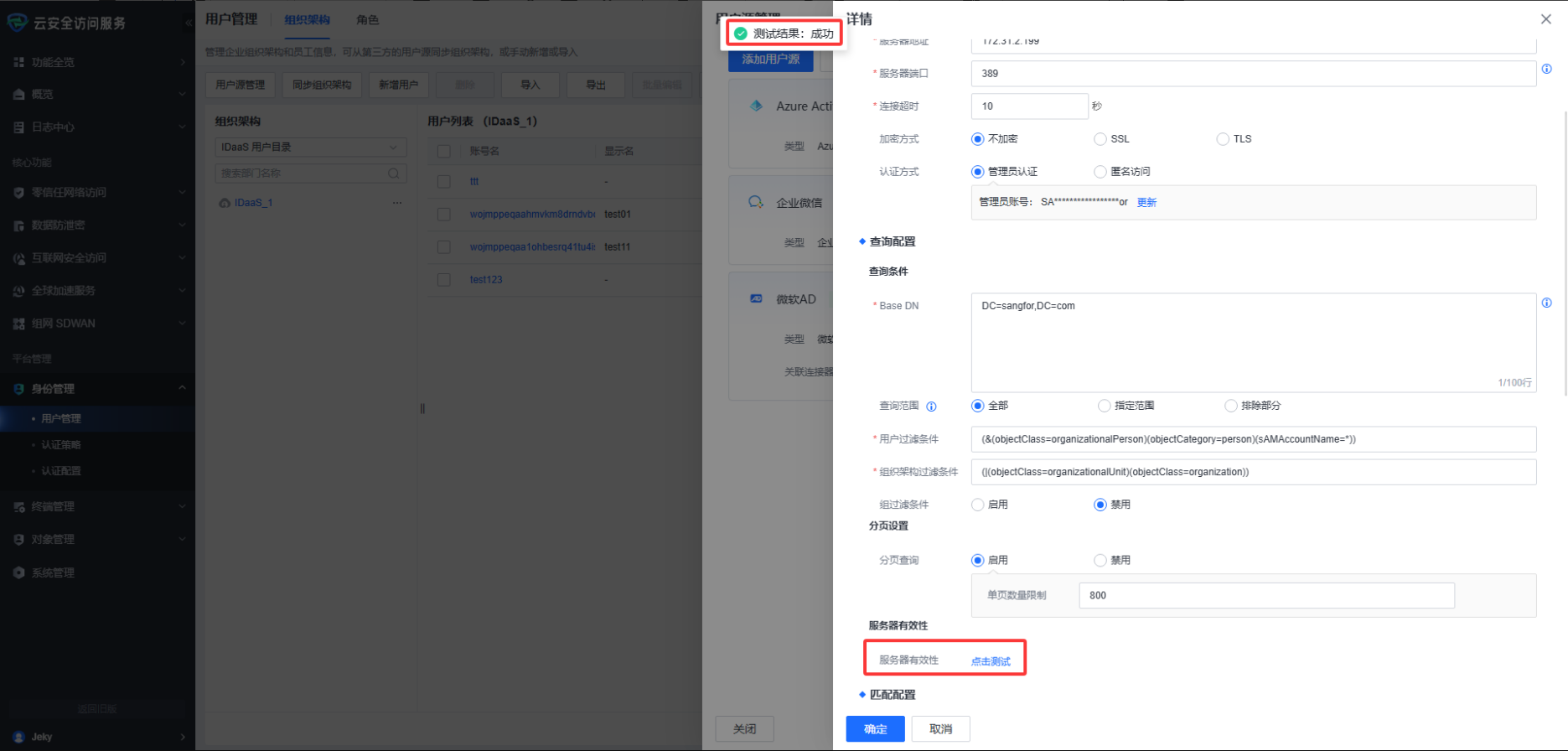Click 单页数量限制 input field
1568x751 pixels.
click(1265, 595)
